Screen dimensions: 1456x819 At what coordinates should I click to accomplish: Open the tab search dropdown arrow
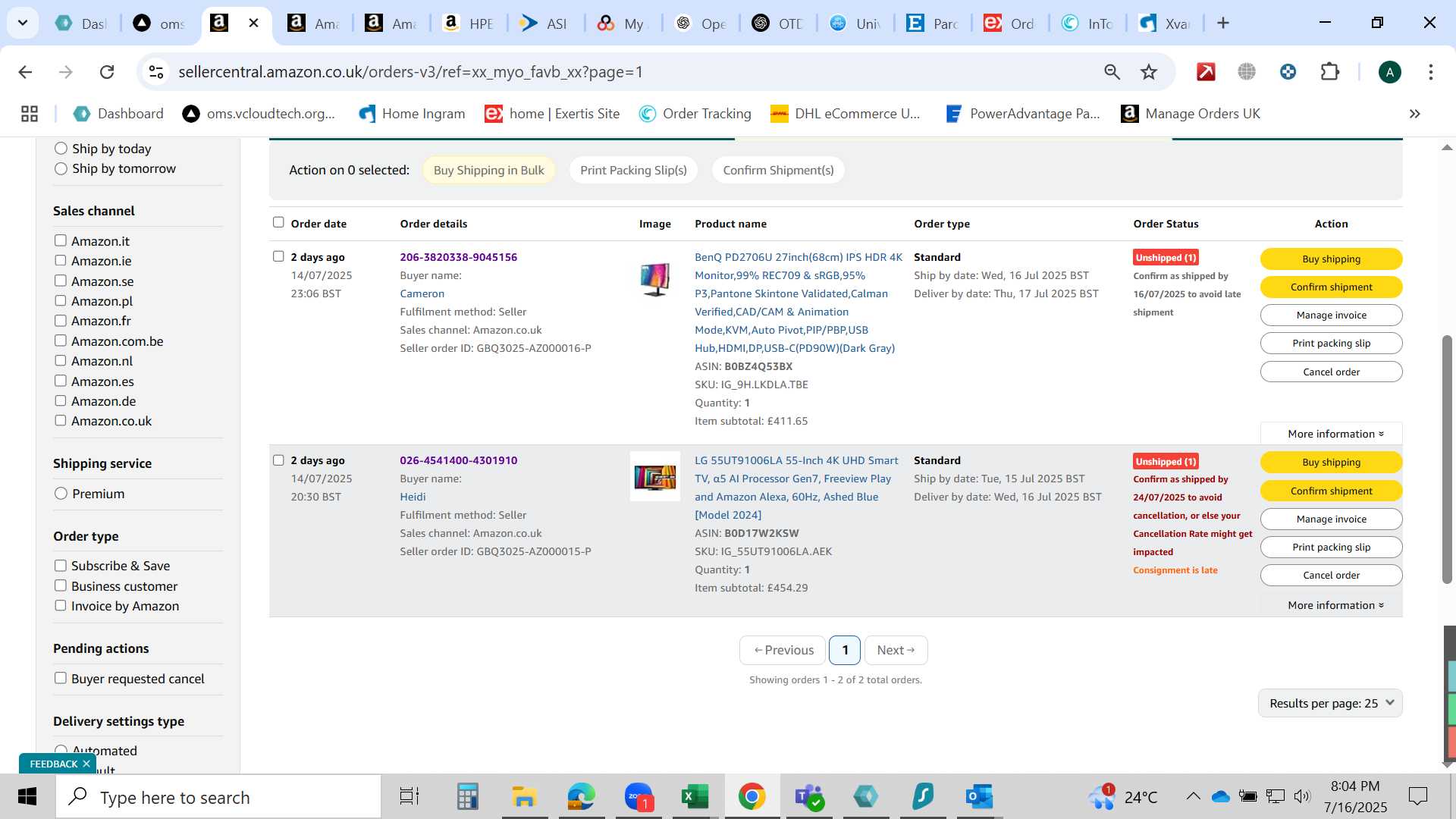23,24
